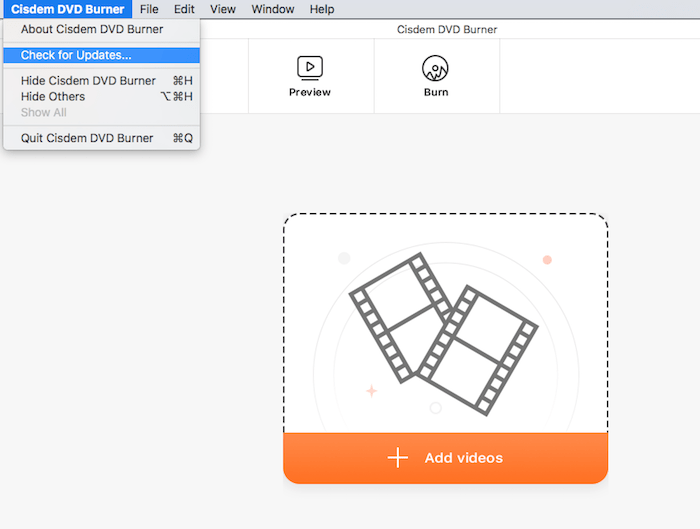Choose About Cisdem DVD Burner
The height and width of the screenshot is (529, 700).
click(92, 30)
